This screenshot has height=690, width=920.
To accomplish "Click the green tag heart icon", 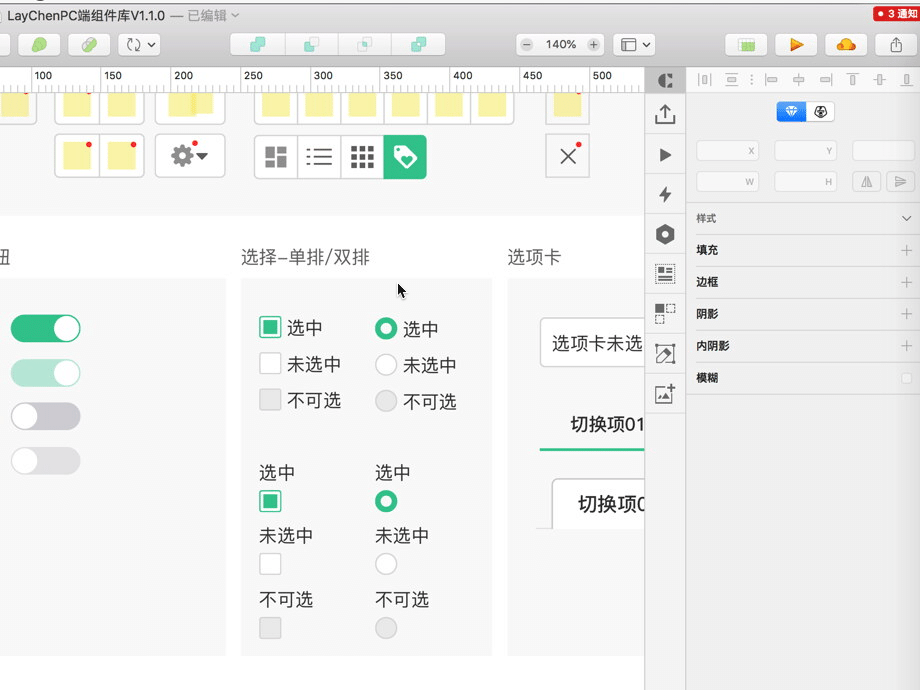I will coord(405,157).
